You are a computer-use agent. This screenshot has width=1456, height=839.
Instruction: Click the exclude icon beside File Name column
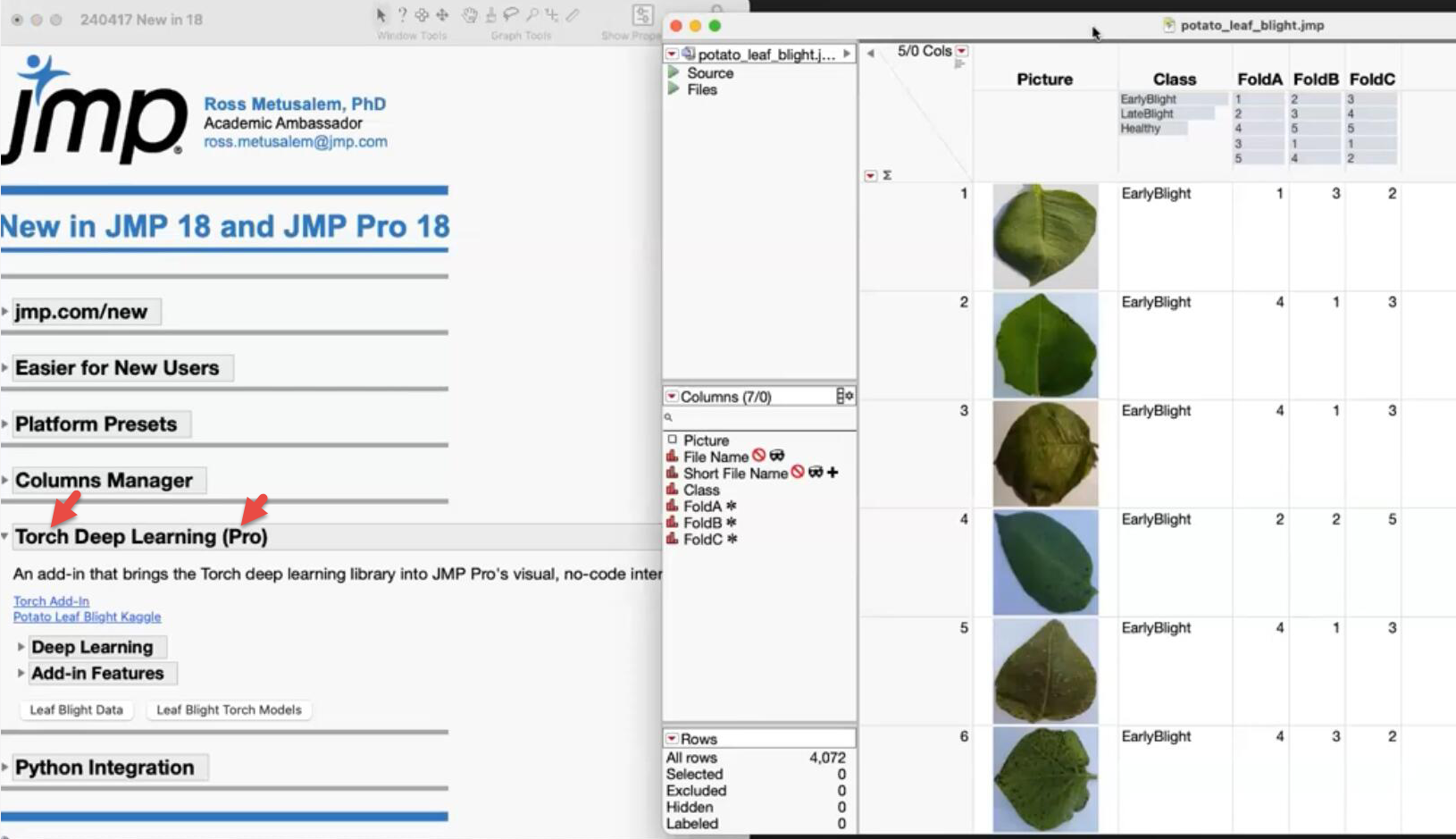coord(758,456)
